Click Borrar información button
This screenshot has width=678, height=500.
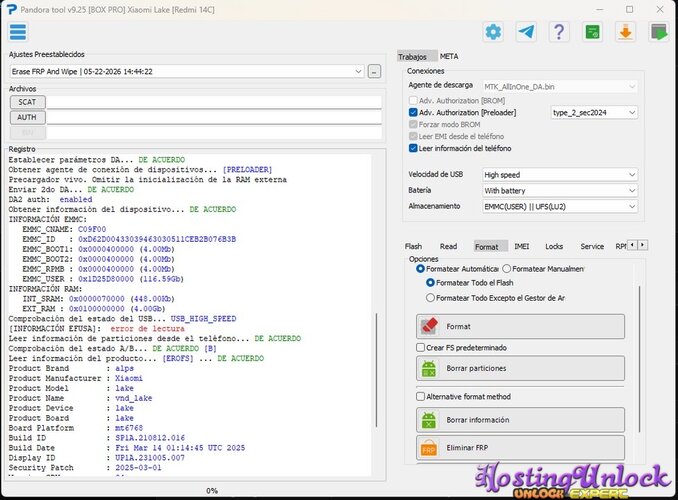521,420
